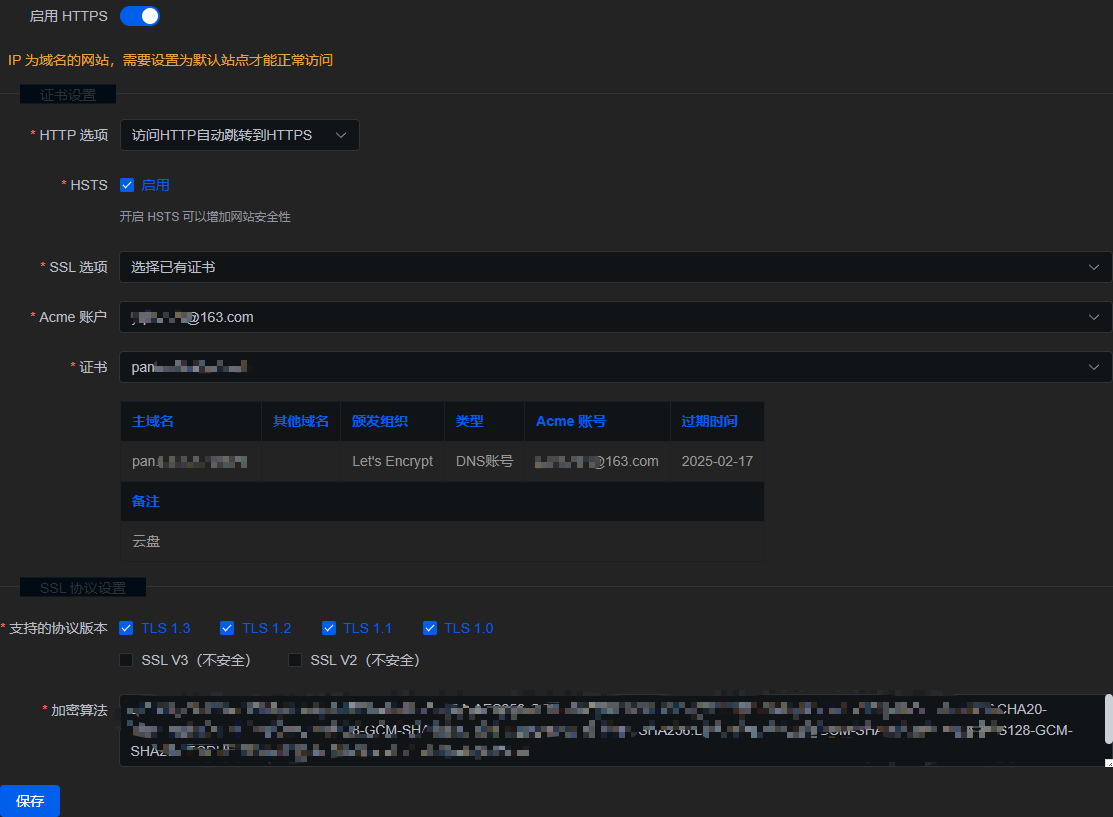Open the HTTP 选项 dropdown
1113x817 pixels.
click(x=239, y=135)
